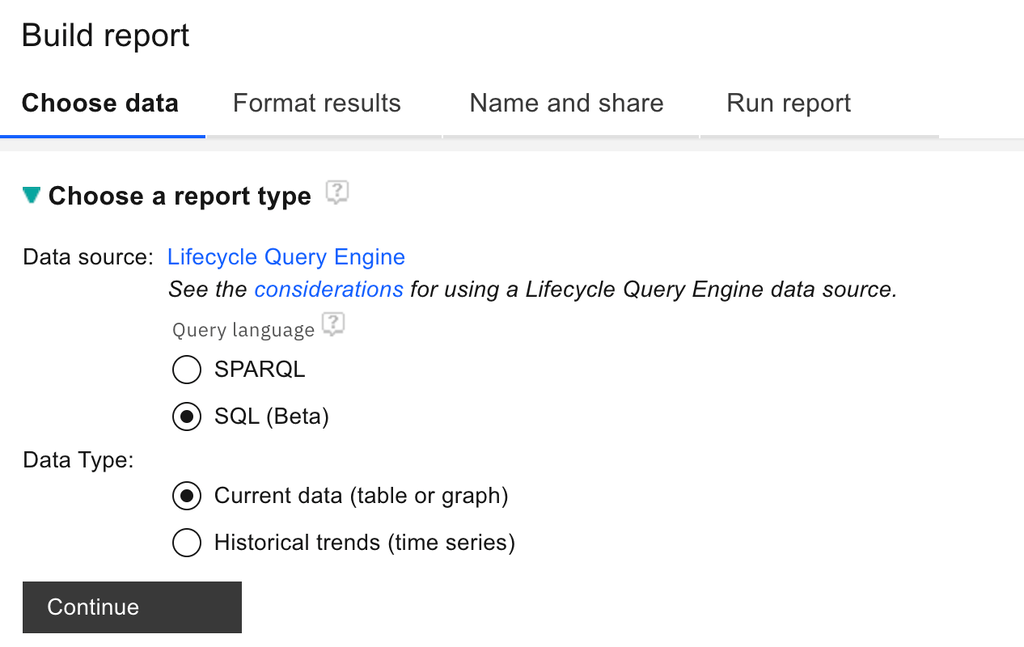Click the Build report page title
Image resolution: width=1024 pixels, height=647 pixels.
coord(105,36)
